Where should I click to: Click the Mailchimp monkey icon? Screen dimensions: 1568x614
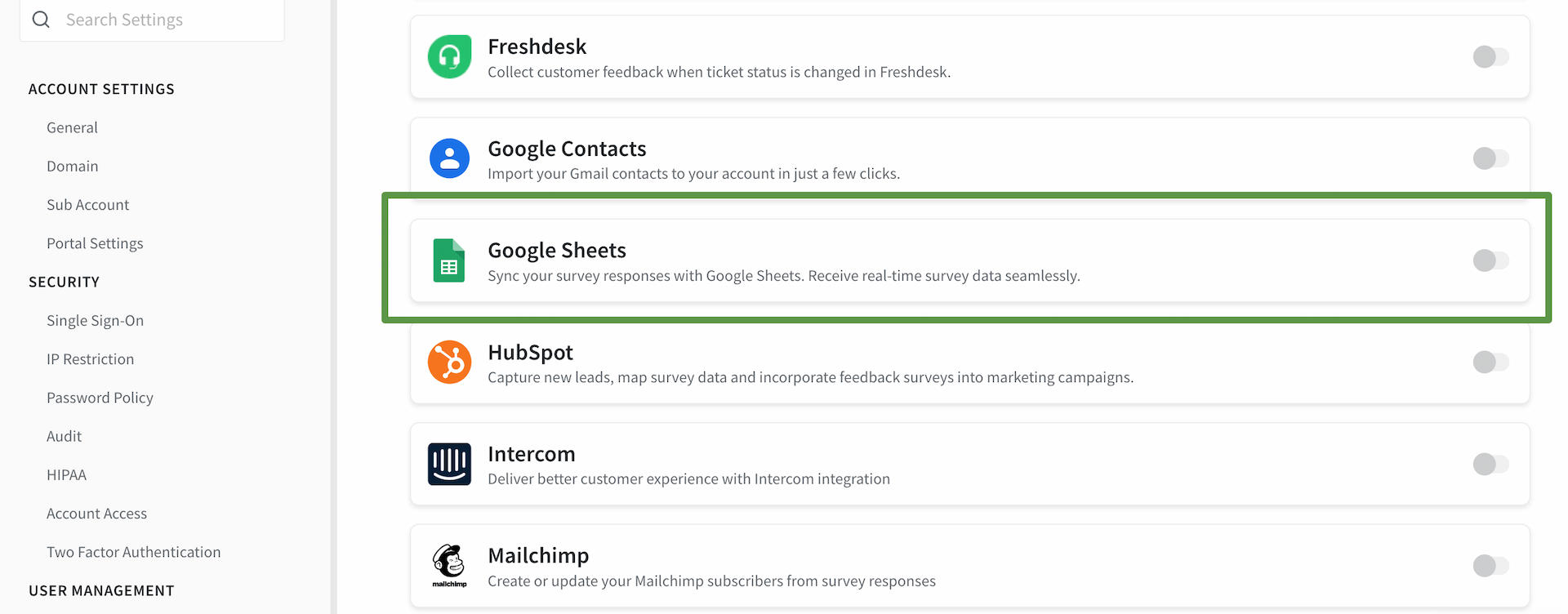click(449, 565)
